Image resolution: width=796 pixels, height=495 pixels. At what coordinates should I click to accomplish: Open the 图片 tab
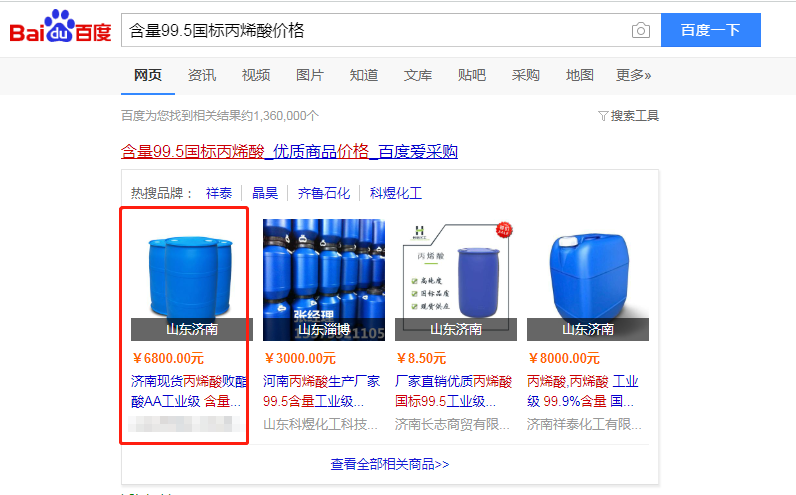coord(310,75)
